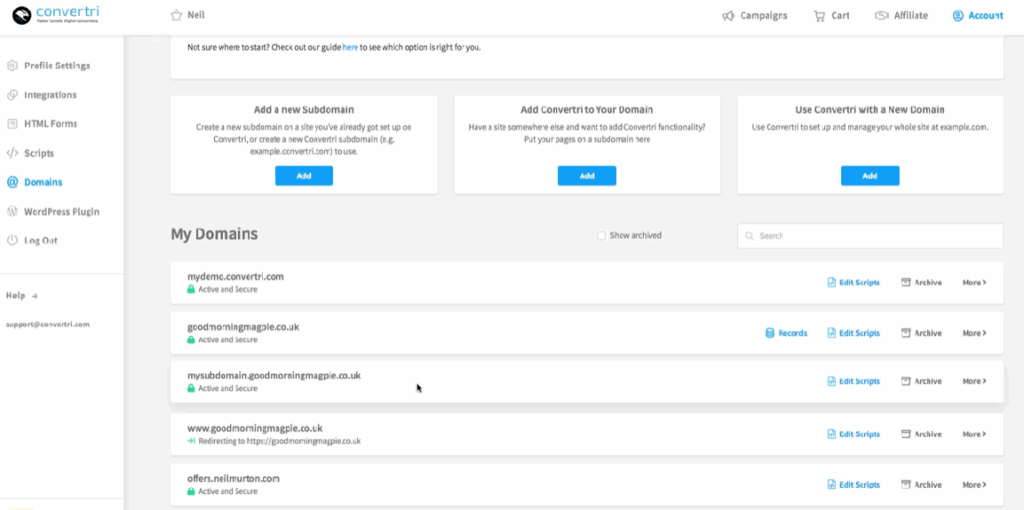Enable the Show archived checkbox
Screen dimensions: 1024x510
coord(601,236)
